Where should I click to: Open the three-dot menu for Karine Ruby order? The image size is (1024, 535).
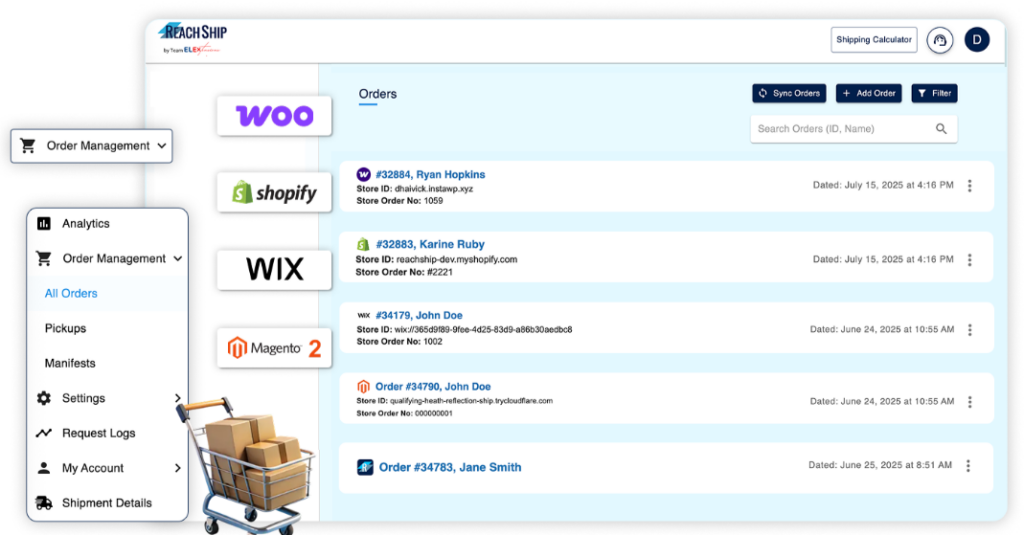970,259
